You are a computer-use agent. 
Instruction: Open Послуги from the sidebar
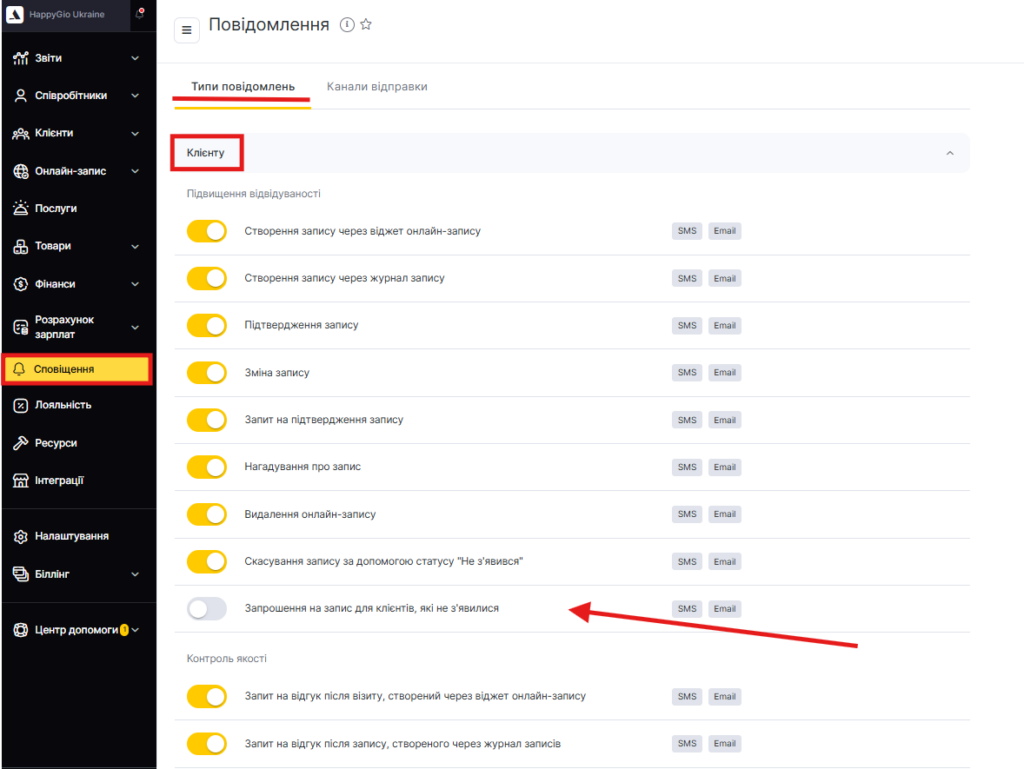[55, 208]
